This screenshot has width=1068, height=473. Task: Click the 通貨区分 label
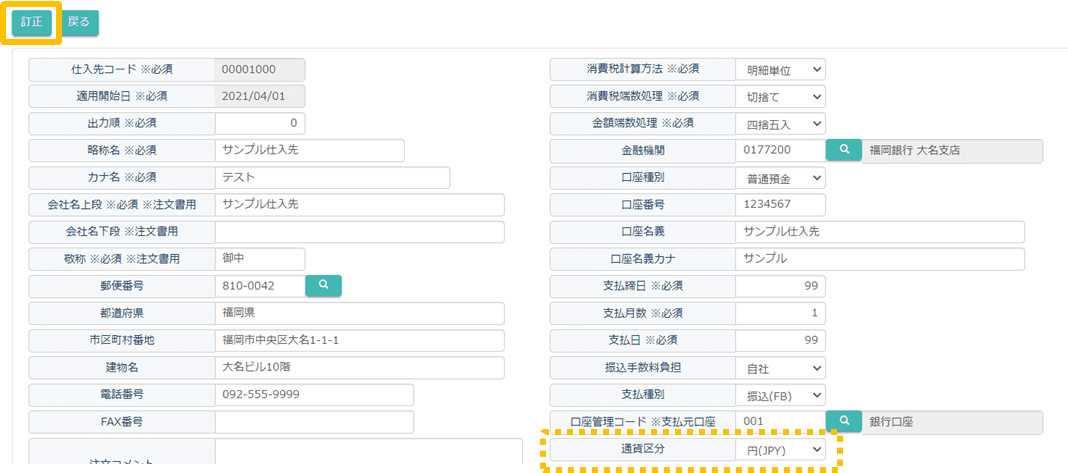643,450
